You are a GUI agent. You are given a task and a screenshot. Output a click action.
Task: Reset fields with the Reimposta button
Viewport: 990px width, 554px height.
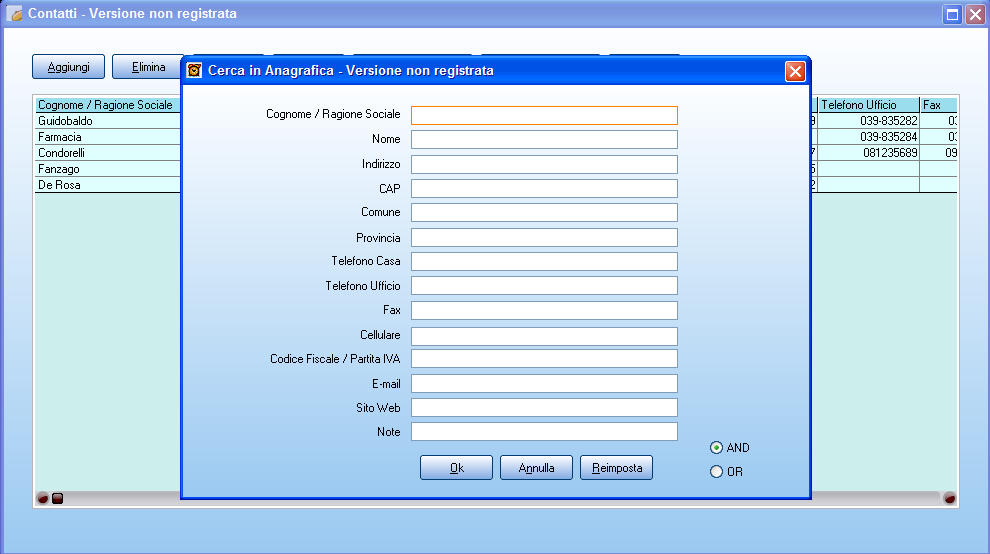pyautogui.click(x=616, y=467)
